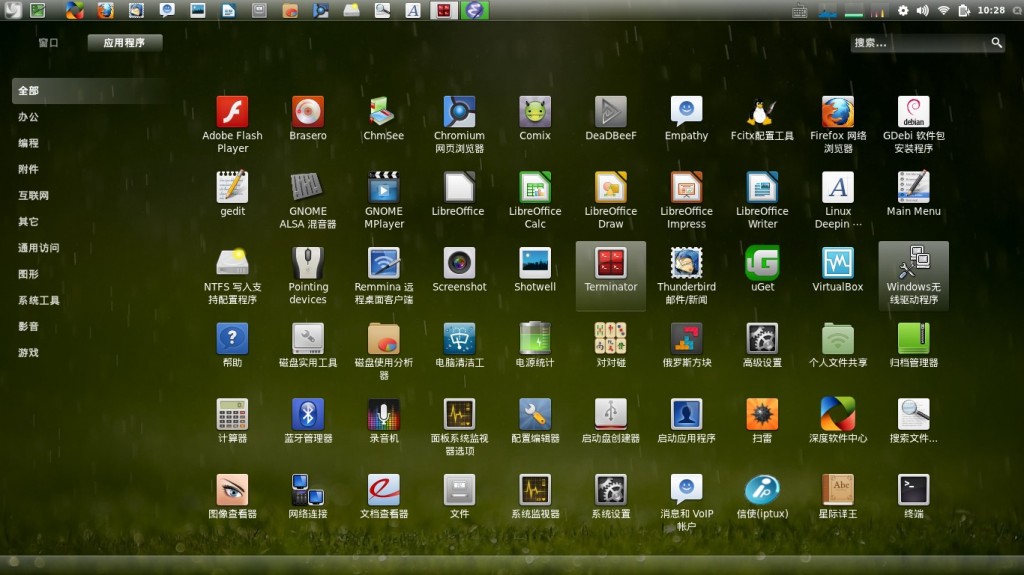1024x575 pixels.
Task: Launch Remmina remote desktop client
Action: (383, 276)
